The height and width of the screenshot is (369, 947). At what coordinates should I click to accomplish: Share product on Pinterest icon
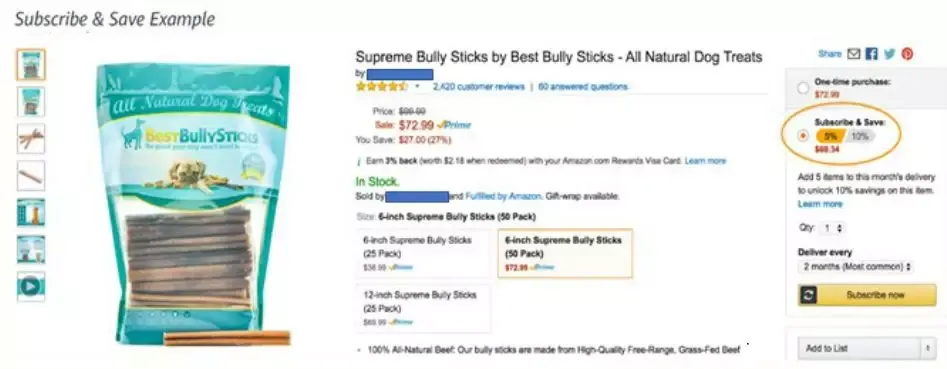(x=907, y=54)
